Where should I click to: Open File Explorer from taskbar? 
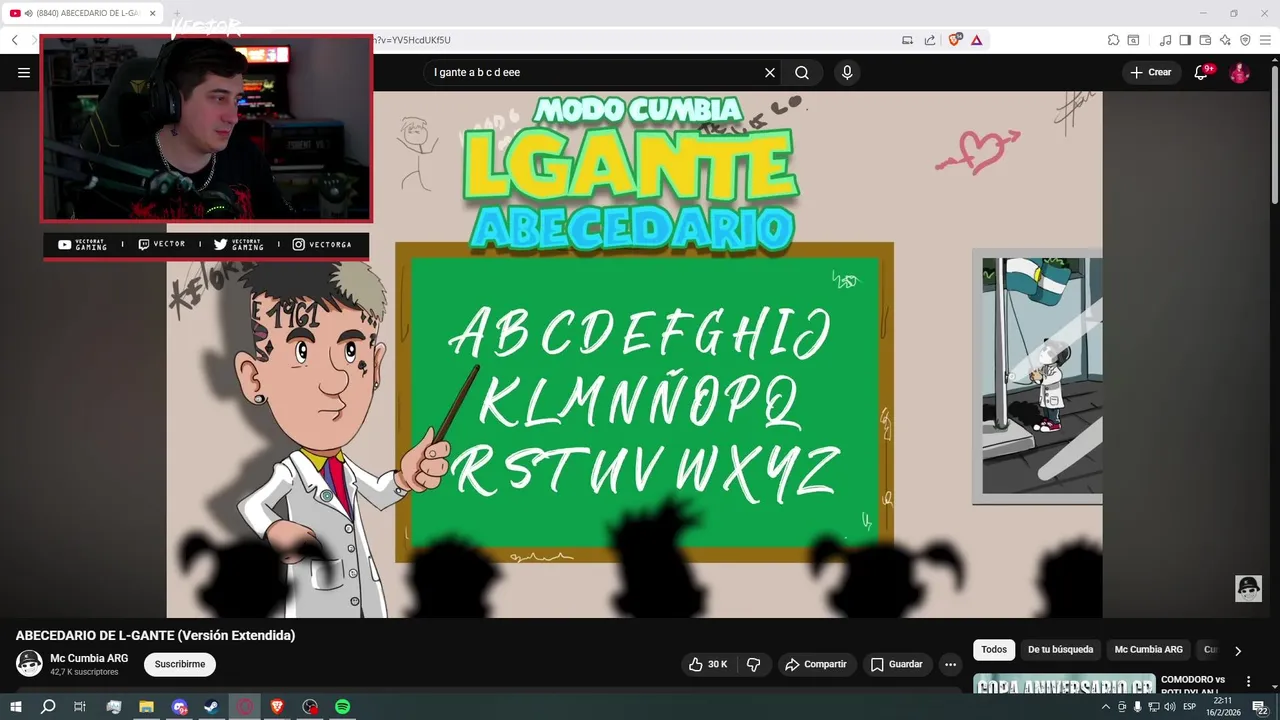pyautogui.click(x=146, y=706)
